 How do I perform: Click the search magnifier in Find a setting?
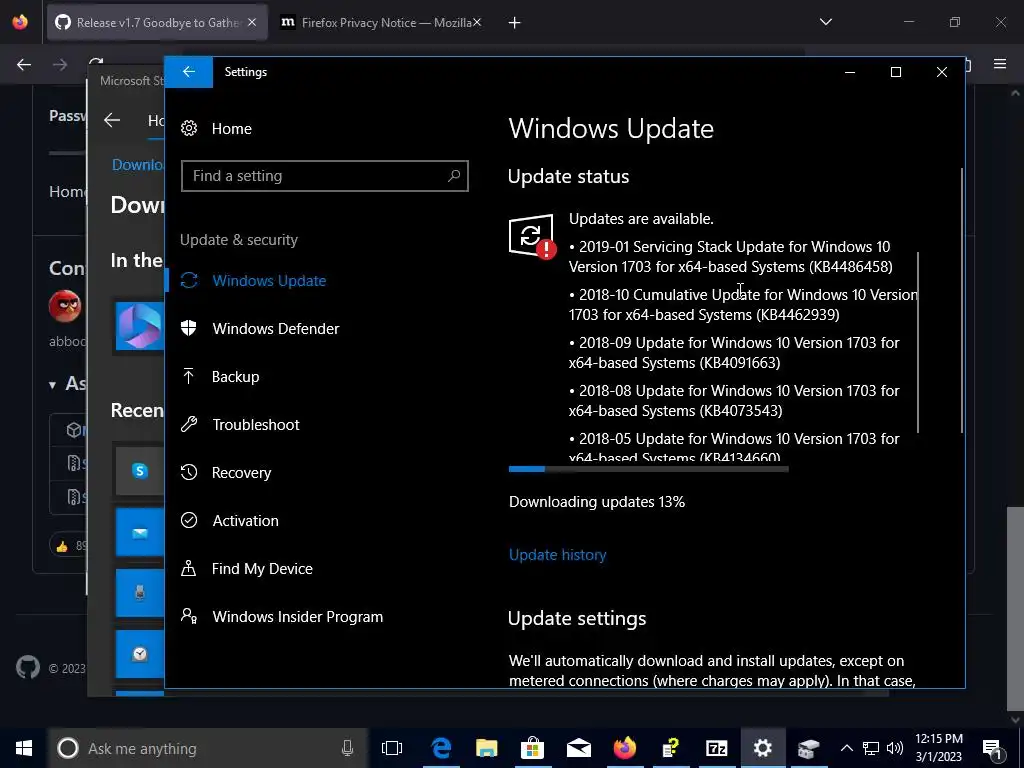[454, 176]
